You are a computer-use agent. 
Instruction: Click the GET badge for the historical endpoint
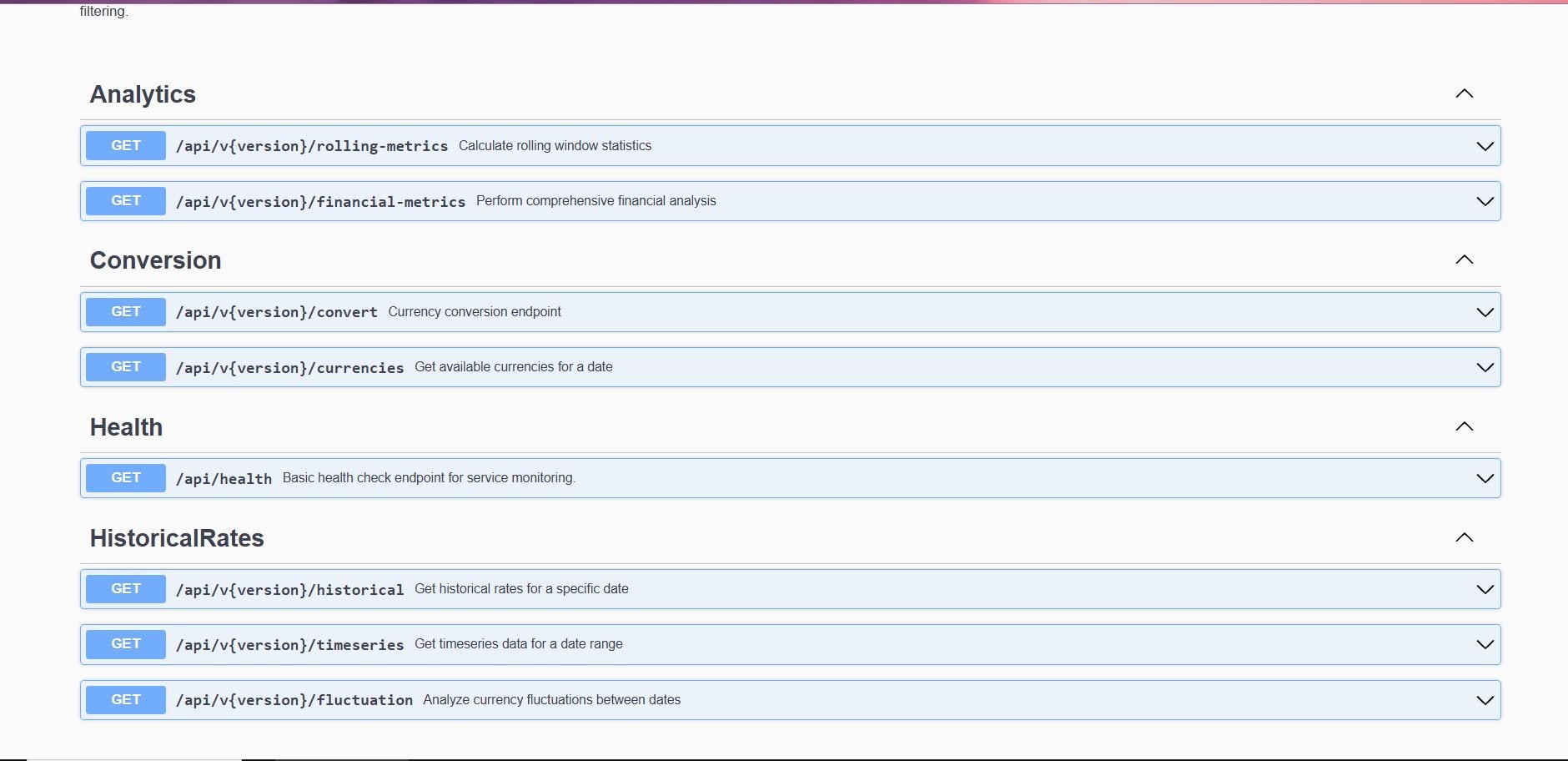pos(125,588)
